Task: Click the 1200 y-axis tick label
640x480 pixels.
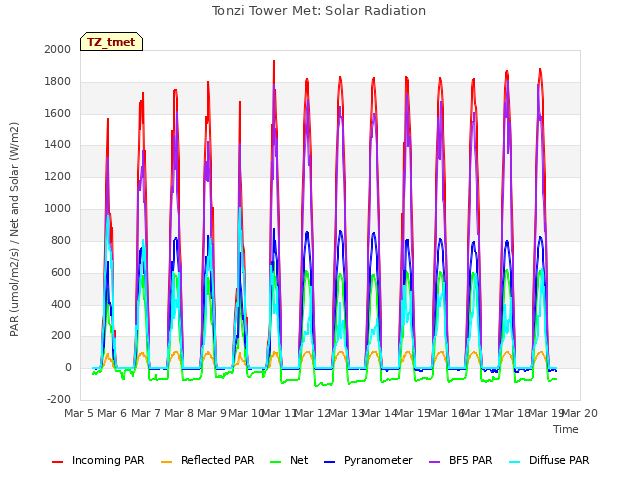Action: click(x=58, y=177)
